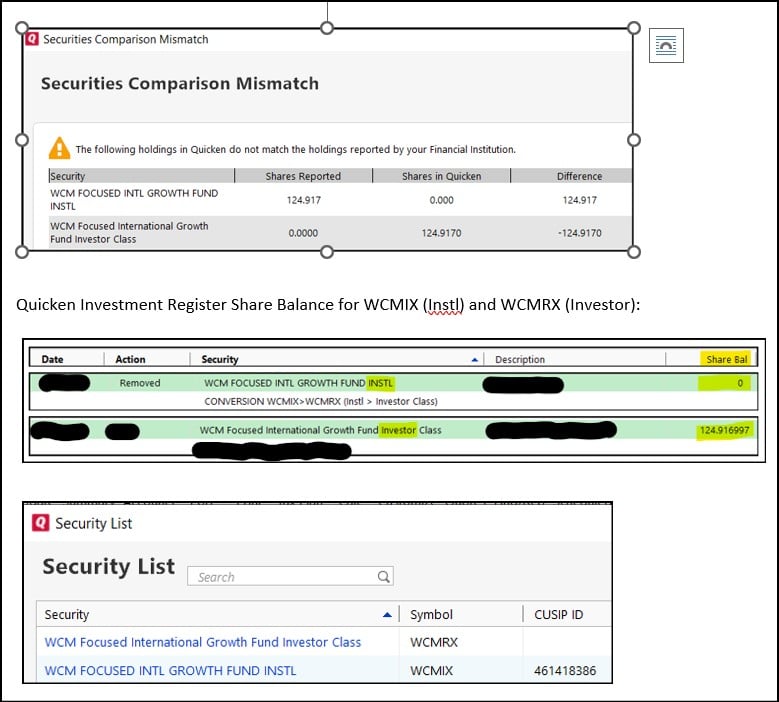Click the Quicken logo in Security List title
This screenshot has height=702, width=779.
(40, 523)
